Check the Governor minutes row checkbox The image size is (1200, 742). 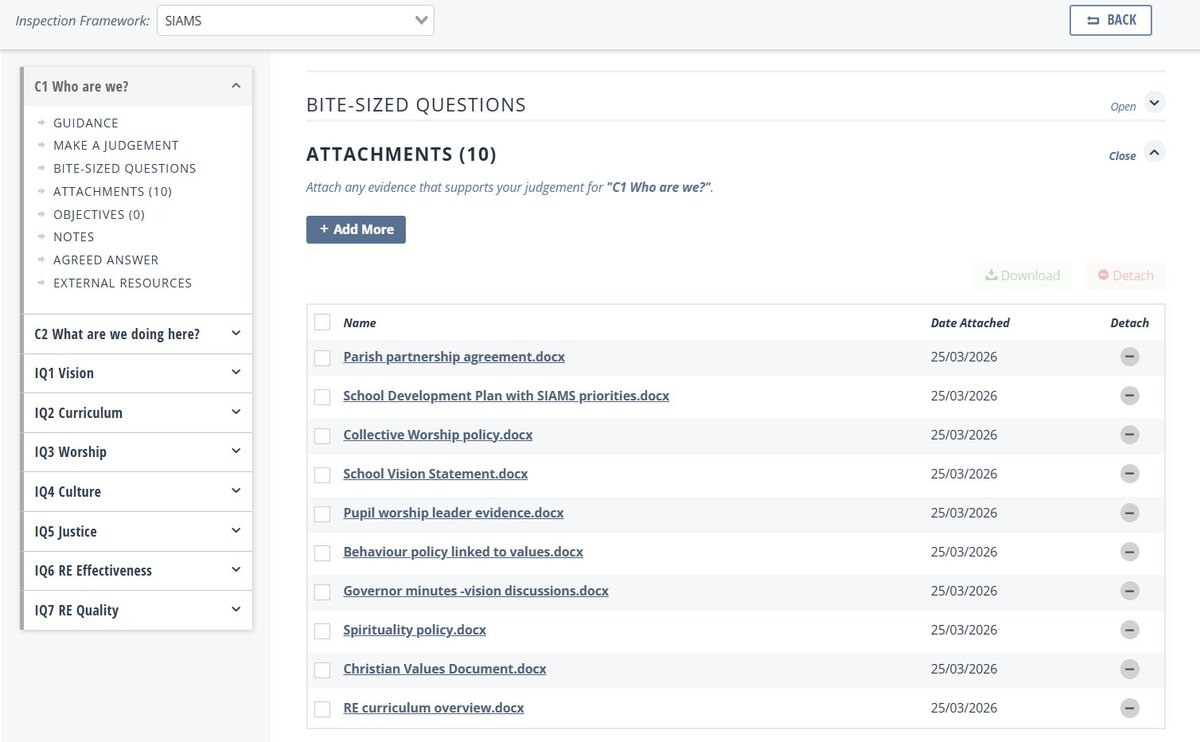(322, 592)
